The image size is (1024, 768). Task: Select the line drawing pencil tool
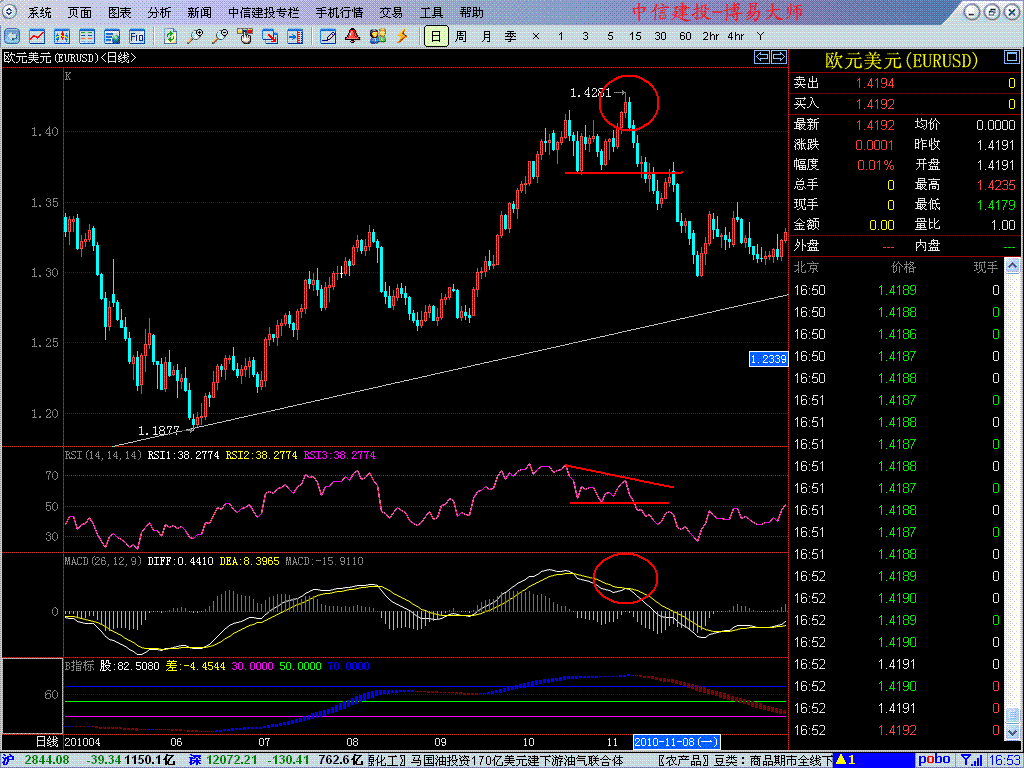328,37
